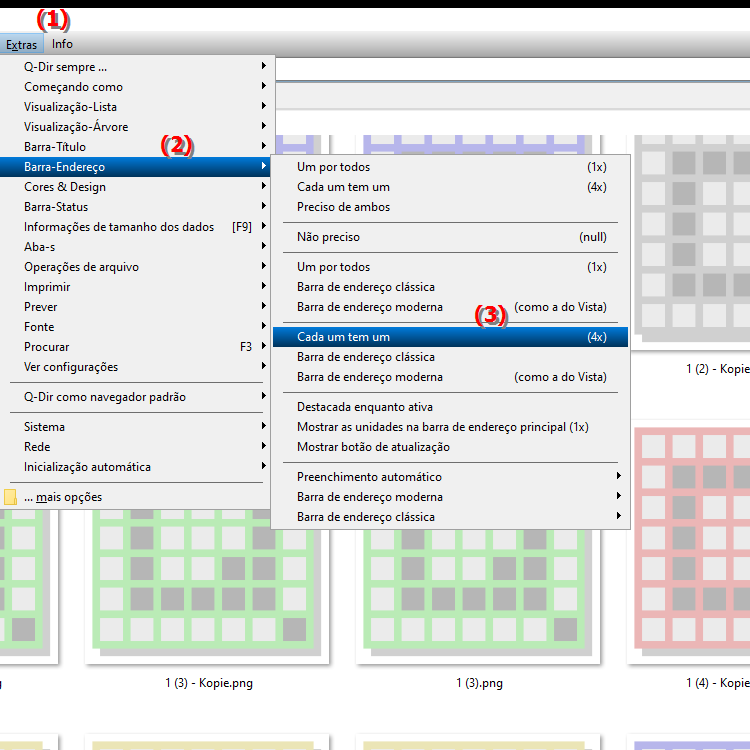Click the folder icon beside 'mais opções'
750x750 pixels.
(10, 497)
